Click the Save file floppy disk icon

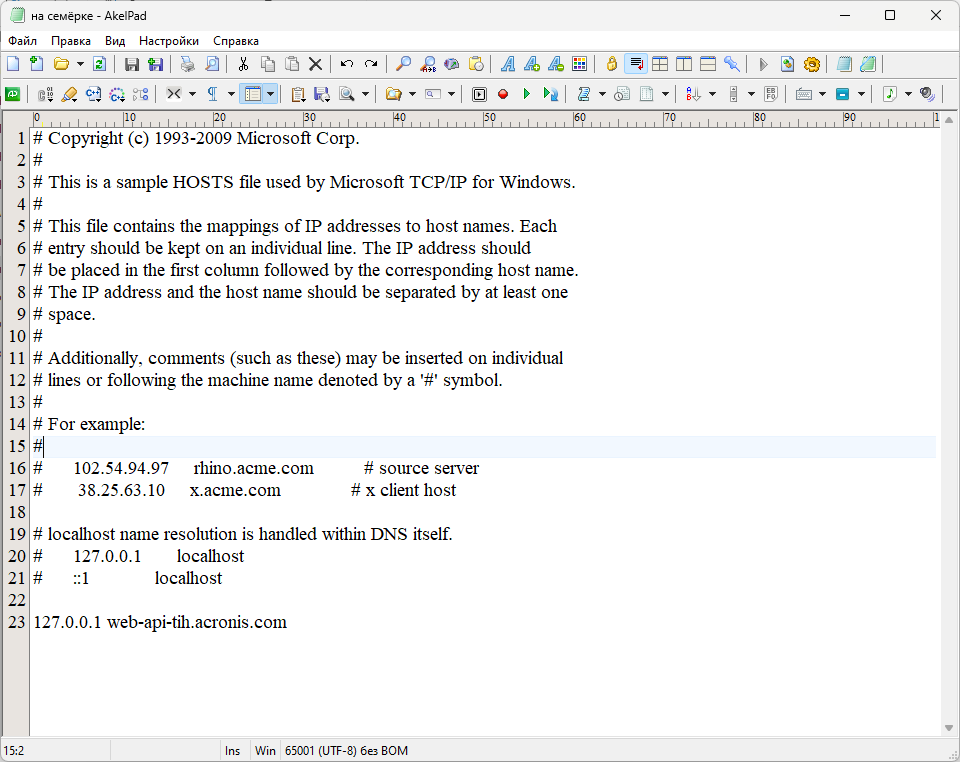pos(132,64)
